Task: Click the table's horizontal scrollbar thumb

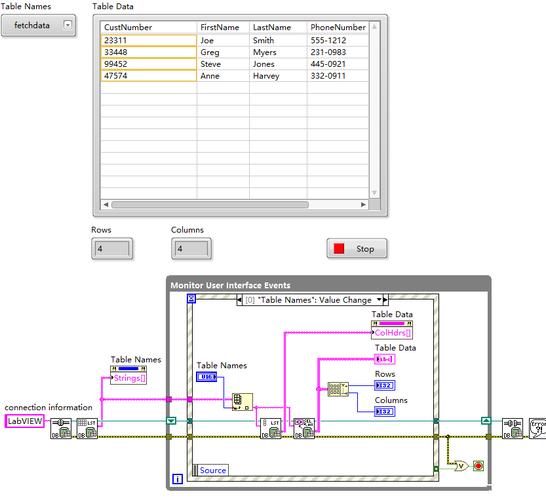Action: click(x=210, y=204)
